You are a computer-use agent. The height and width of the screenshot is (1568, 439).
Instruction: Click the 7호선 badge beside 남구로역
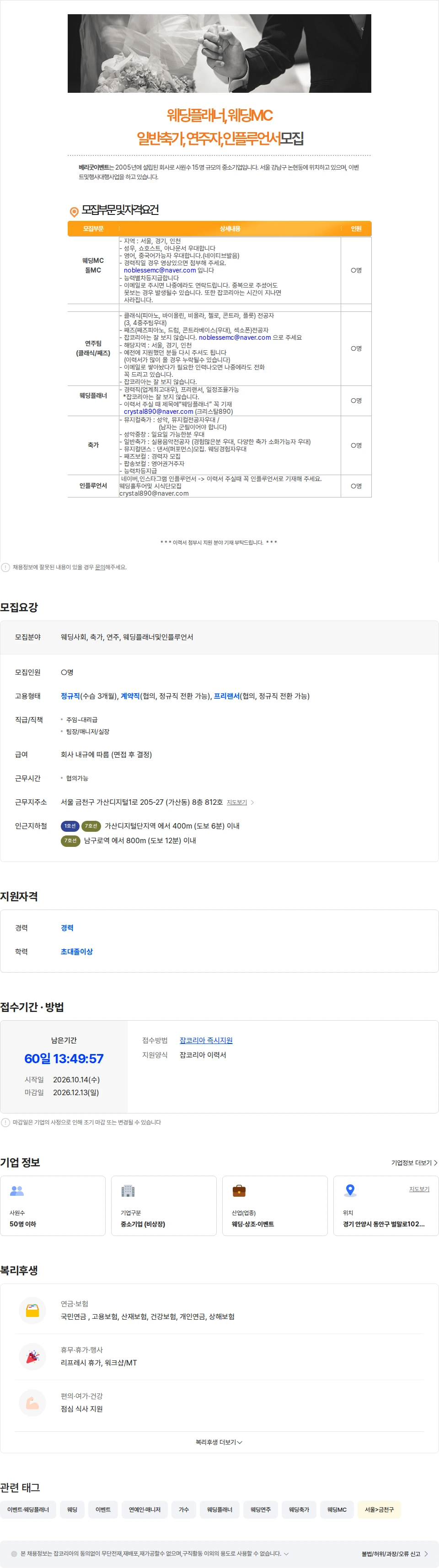pos(70,840)
